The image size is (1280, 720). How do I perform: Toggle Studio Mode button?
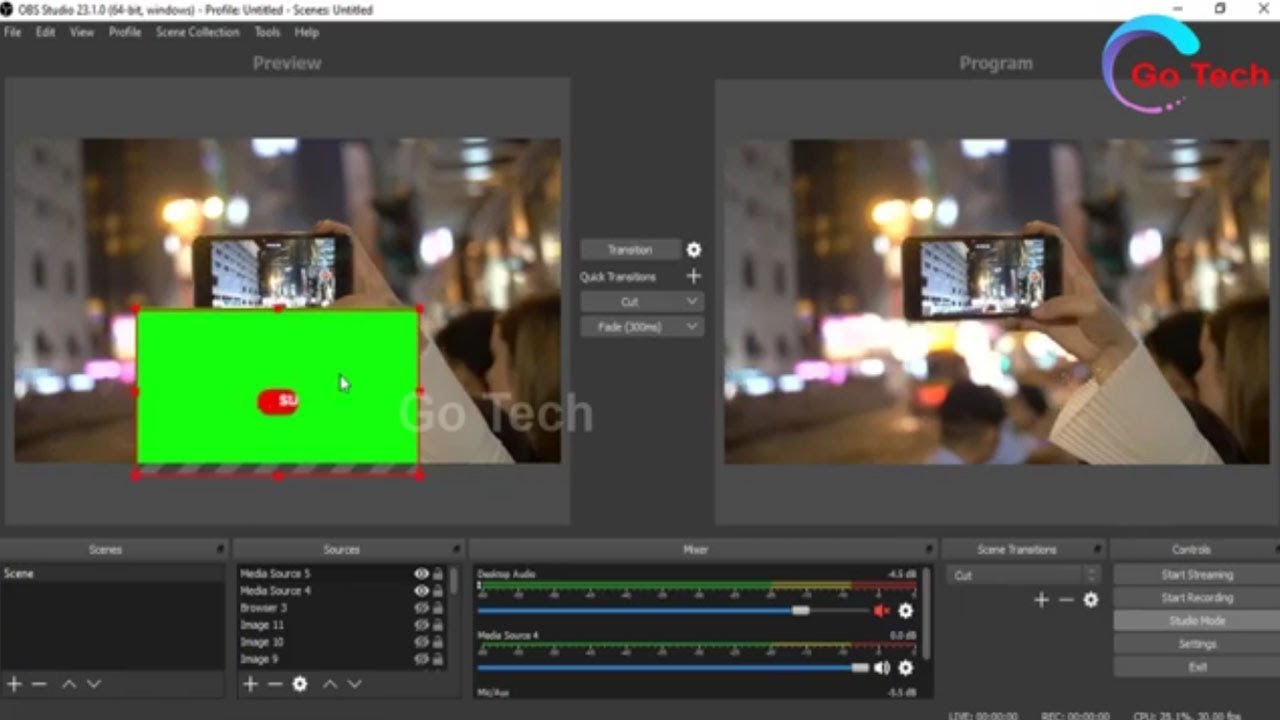click(1196, 621)
